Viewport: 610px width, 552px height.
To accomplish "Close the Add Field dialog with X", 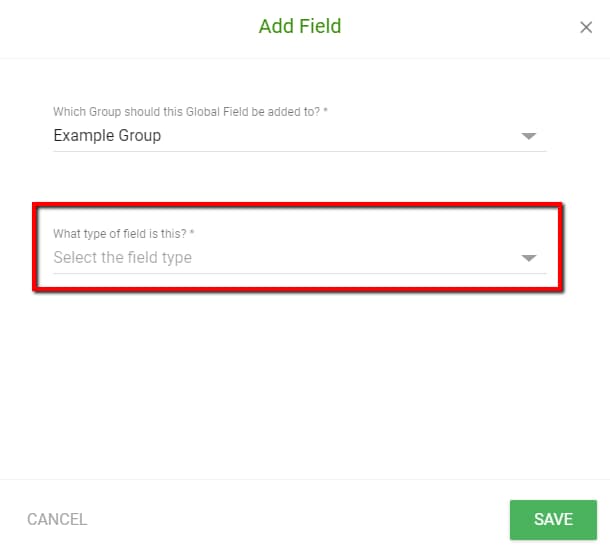I will coord(586,27).
